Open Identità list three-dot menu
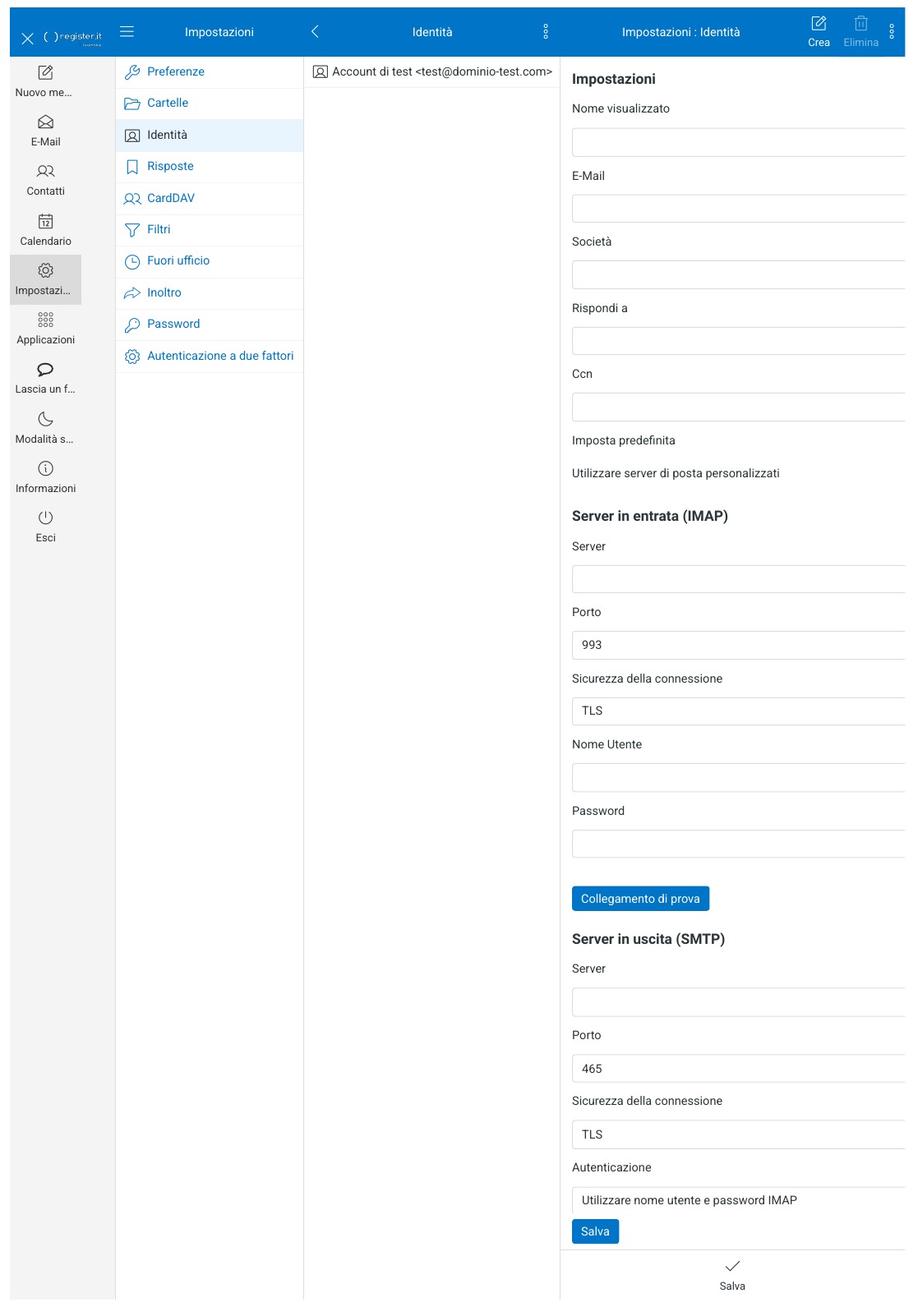 546,31
